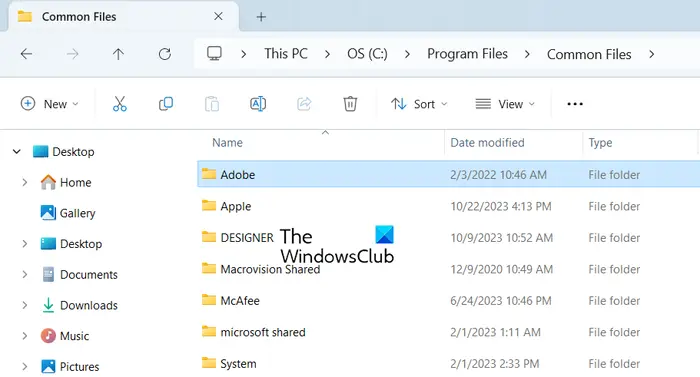Select the DESIGNER folder name
Image resolution: width=700 pixels, height=377 pixels.
(247, 238)
